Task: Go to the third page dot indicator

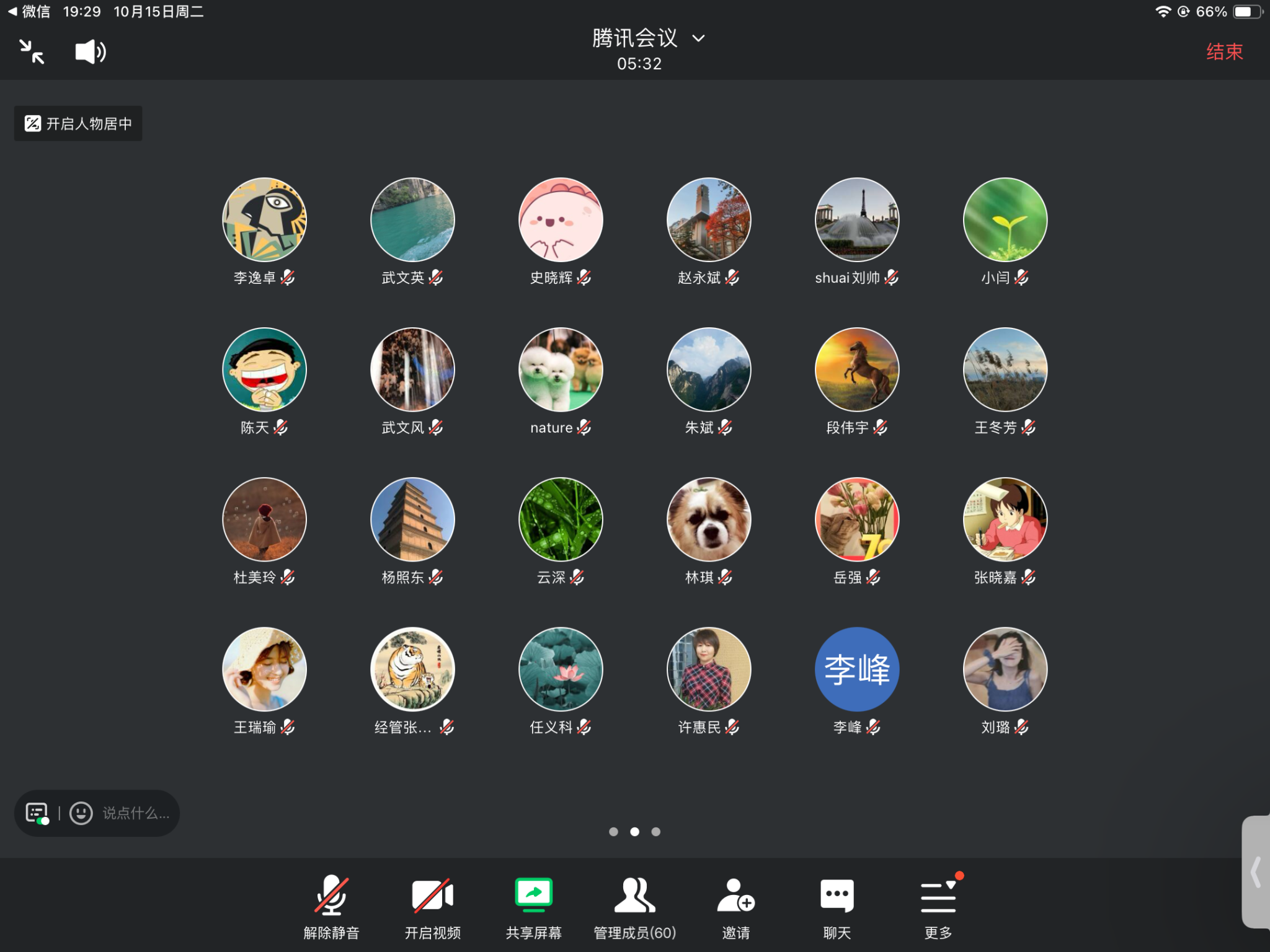Action: click(x=655, y=832)
